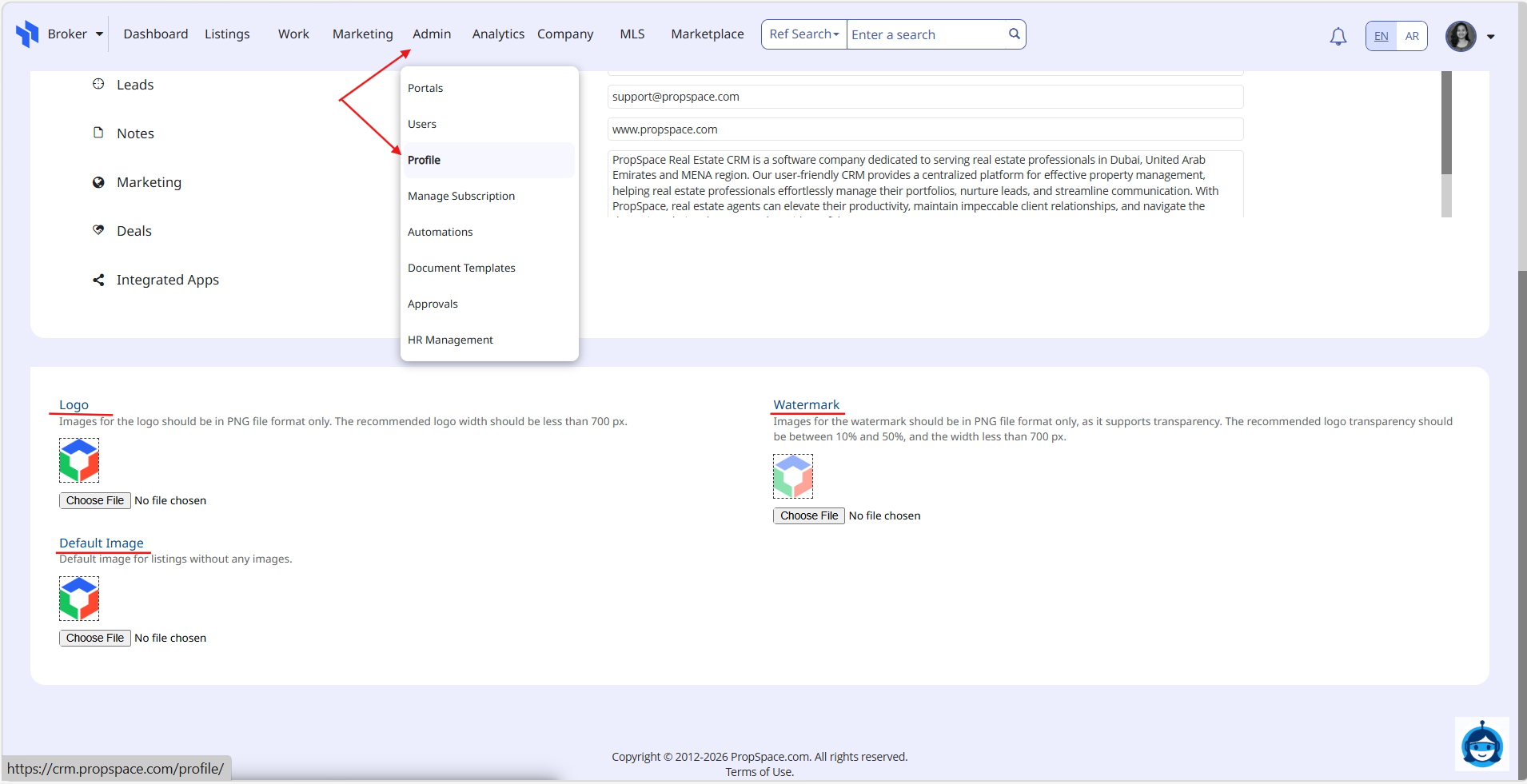Switch language to EN
Viewport: 1527px width, 784px height.
point(1381,36)
